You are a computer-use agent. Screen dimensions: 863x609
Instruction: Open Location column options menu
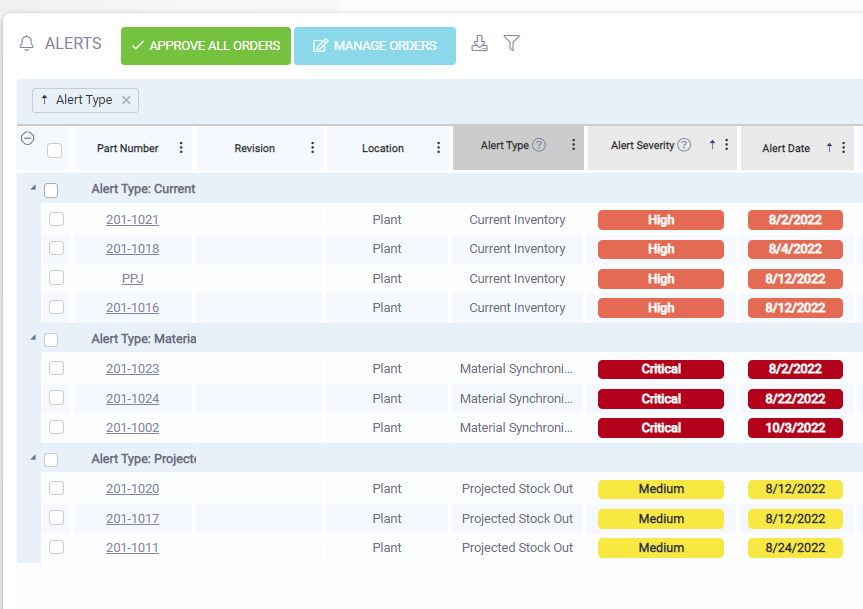click(439, 147)
